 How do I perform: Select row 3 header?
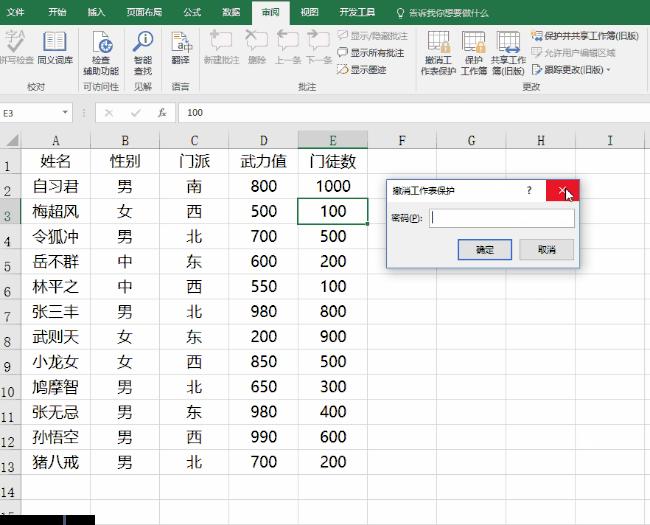10,211
